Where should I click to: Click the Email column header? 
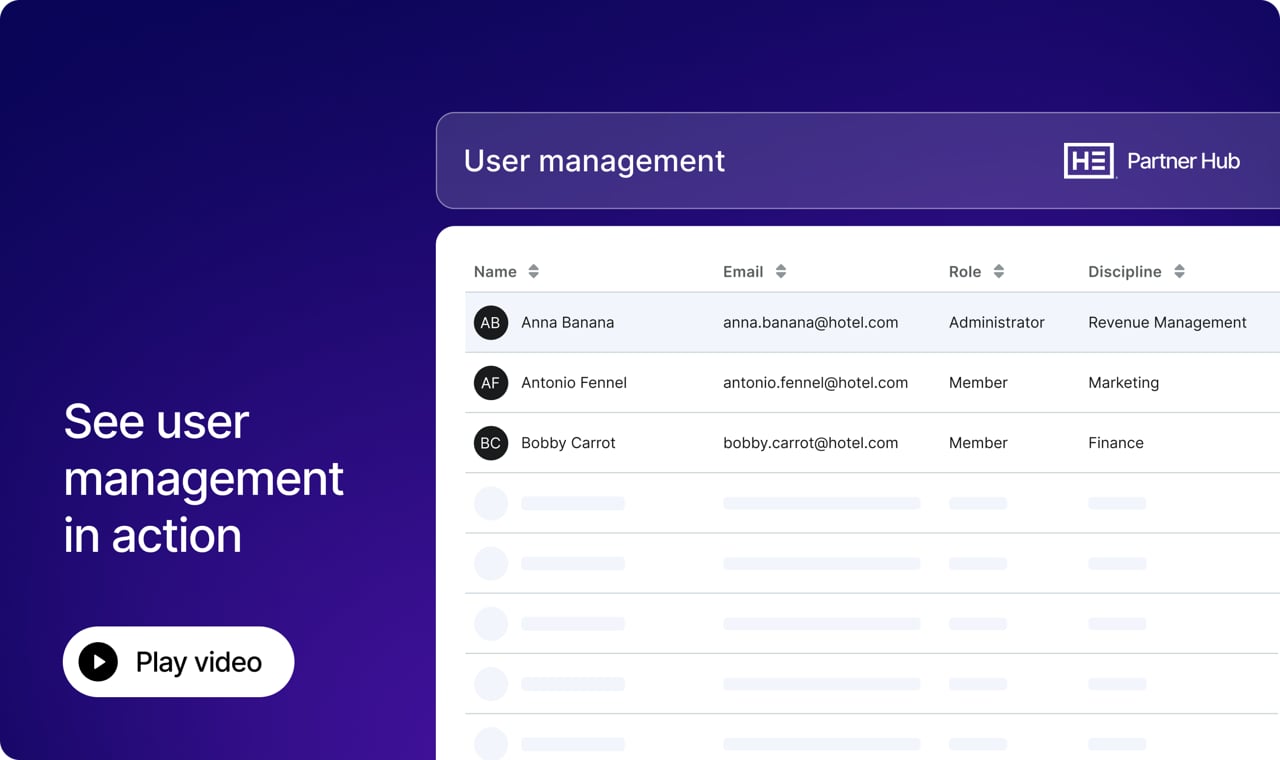[x=743, y=272]
